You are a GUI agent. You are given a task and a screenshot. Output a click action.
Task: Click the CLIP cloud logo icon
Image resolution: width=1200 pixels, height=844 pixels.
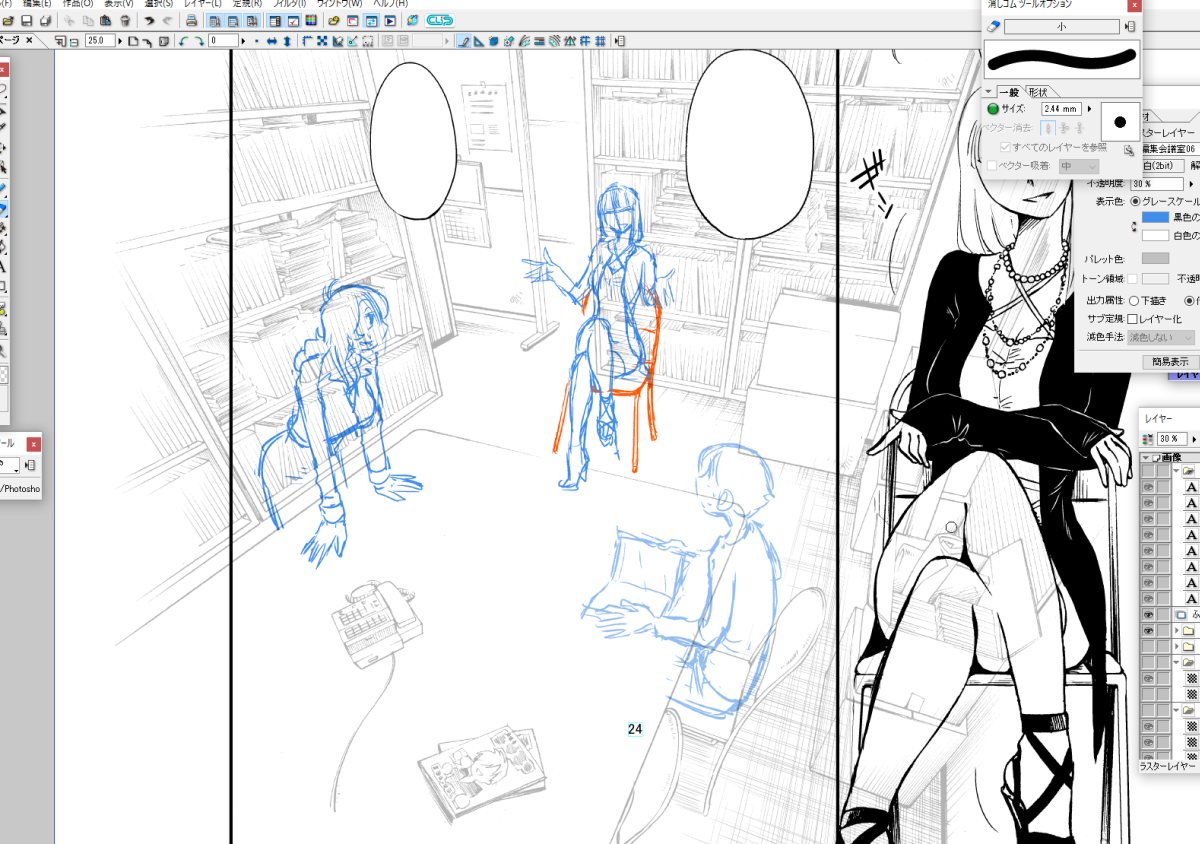click(x=438, y=20)
